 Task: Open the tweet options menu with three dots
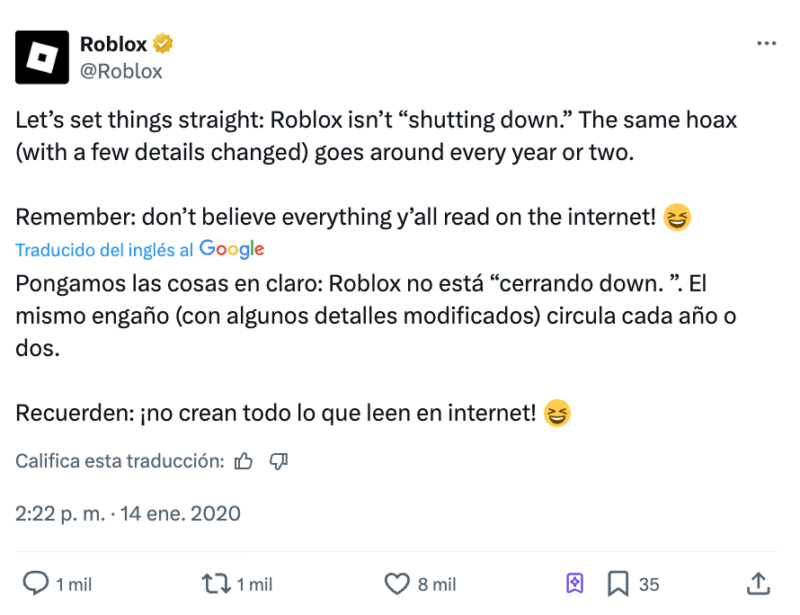[x=767, y=42]
